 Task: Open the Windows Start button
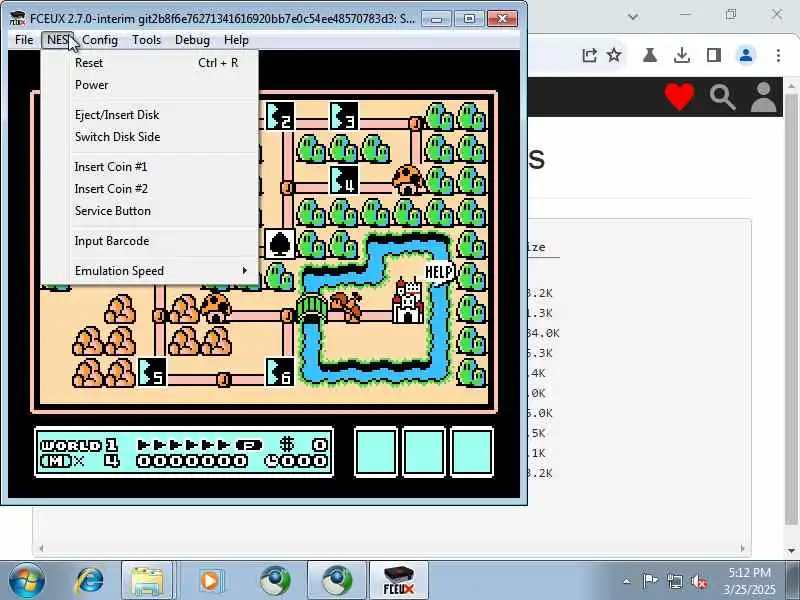26,581
